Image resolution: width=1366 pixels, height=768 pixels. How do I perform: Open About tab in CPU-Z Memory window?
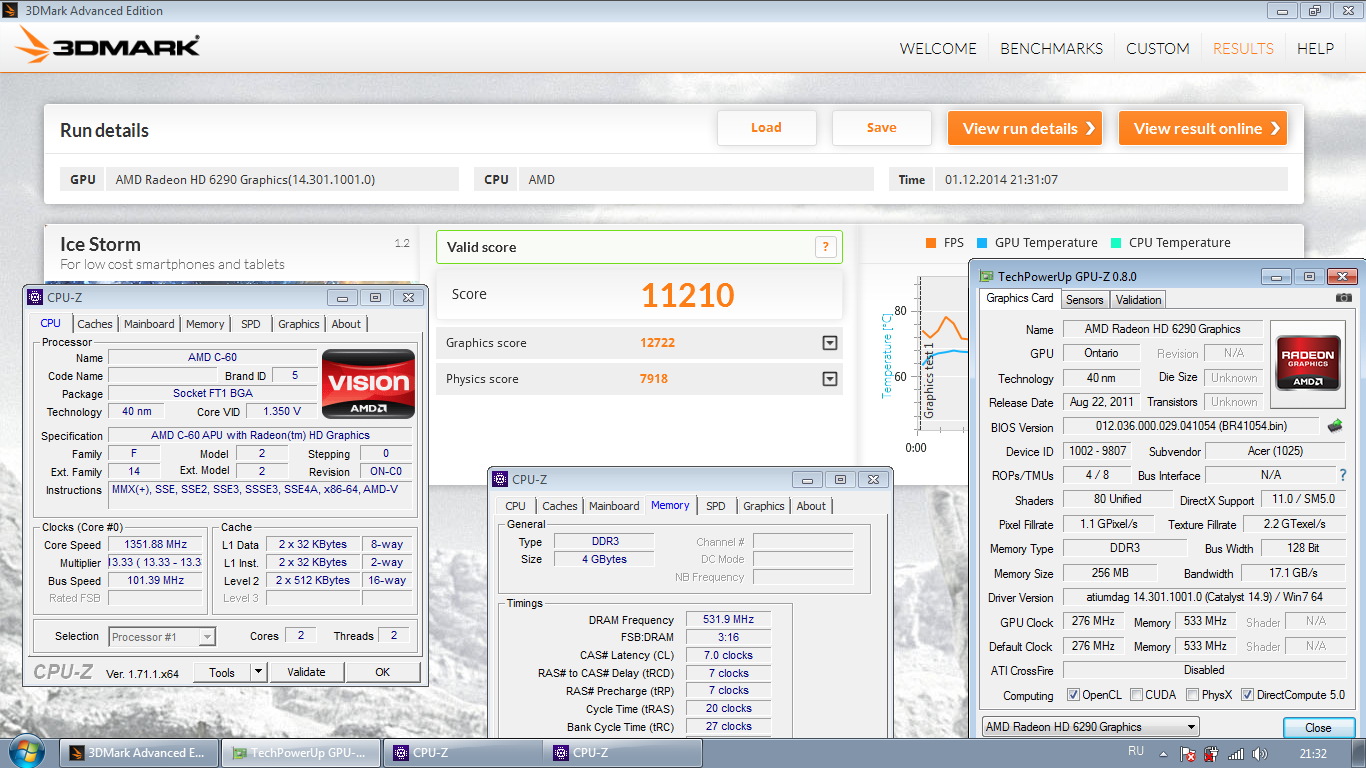pyautogui.click(x=811, y=506)
